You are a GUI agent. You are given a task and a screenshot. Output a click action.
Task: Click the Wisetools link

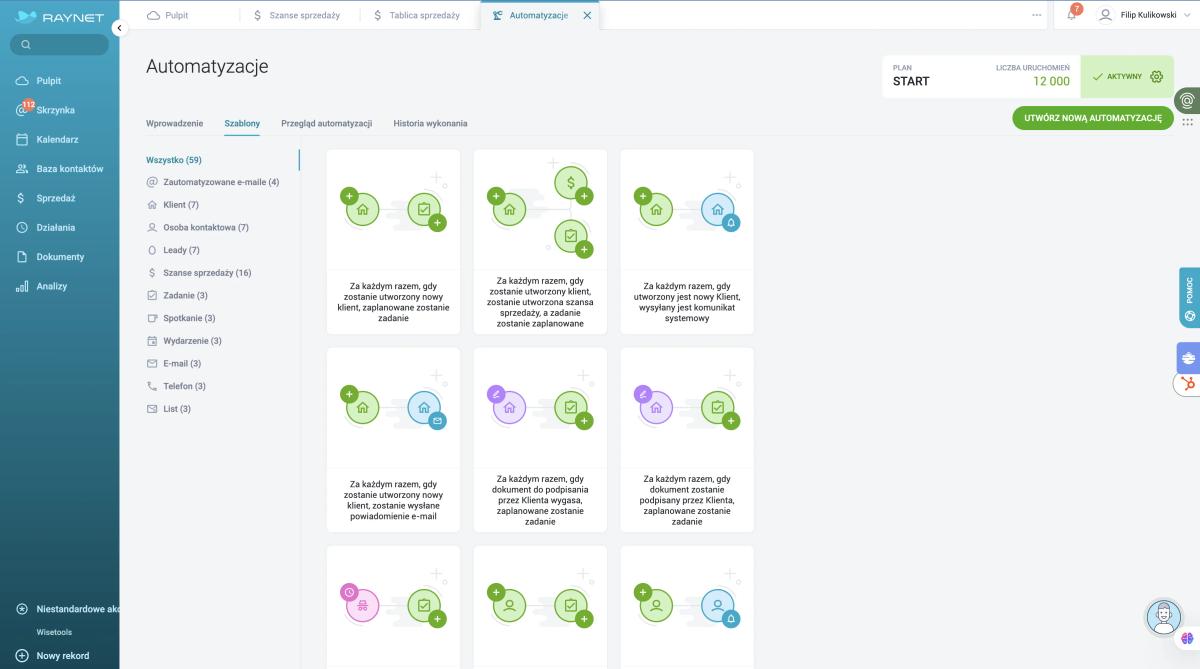54,632
